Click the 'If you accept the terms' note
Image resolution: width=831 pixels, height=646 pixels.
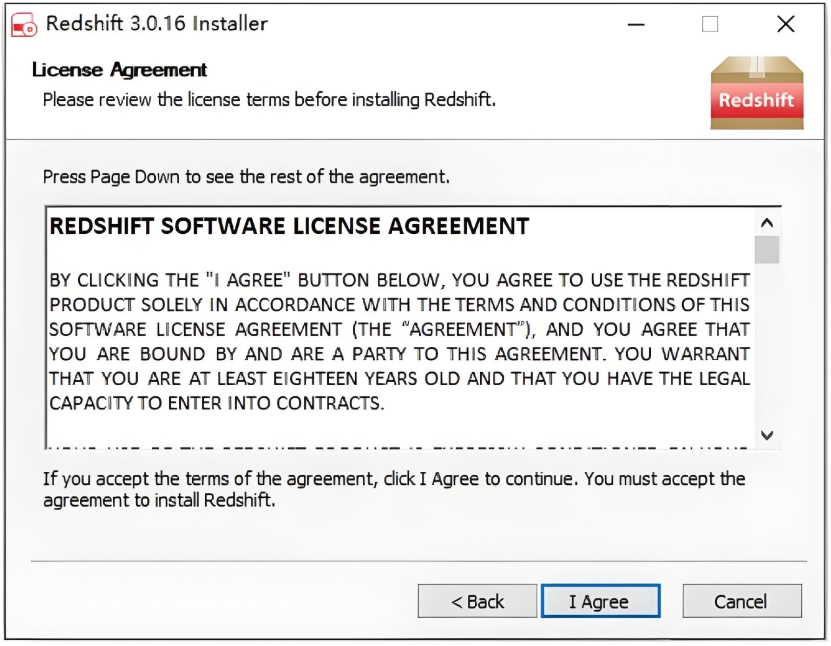pyautogui.click(x=394, y=489)
